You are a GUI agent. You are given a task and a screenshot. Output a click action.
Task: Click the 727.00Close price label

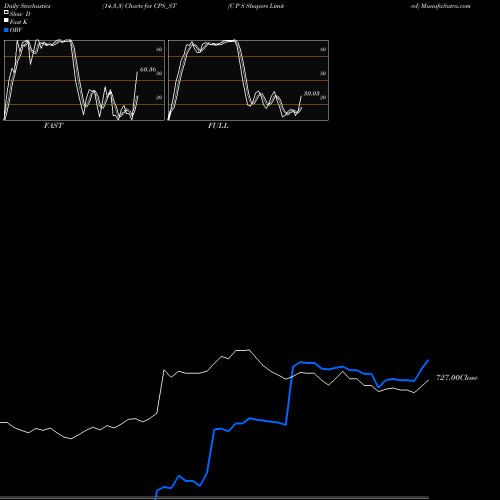point(457,378)
